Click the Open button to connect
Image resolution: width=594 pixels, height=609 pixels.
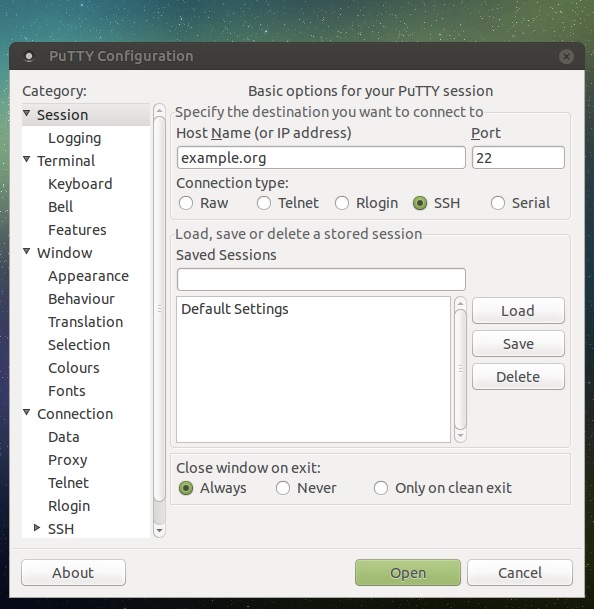[408, 572]
